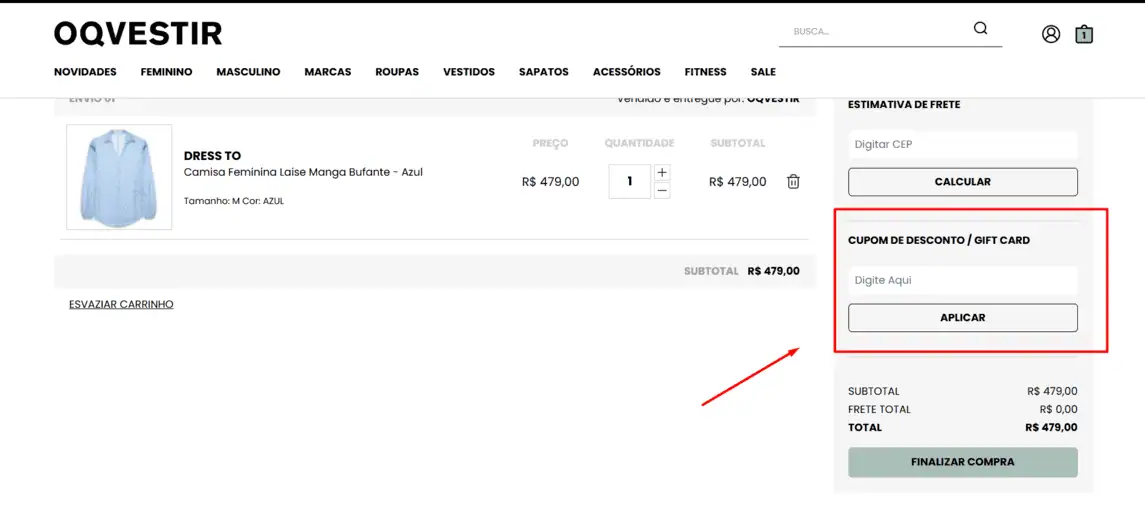Screen dimensions: 1145x521
Task: Open the shopping bag cart icon
Action: [x=1084, y=34]
